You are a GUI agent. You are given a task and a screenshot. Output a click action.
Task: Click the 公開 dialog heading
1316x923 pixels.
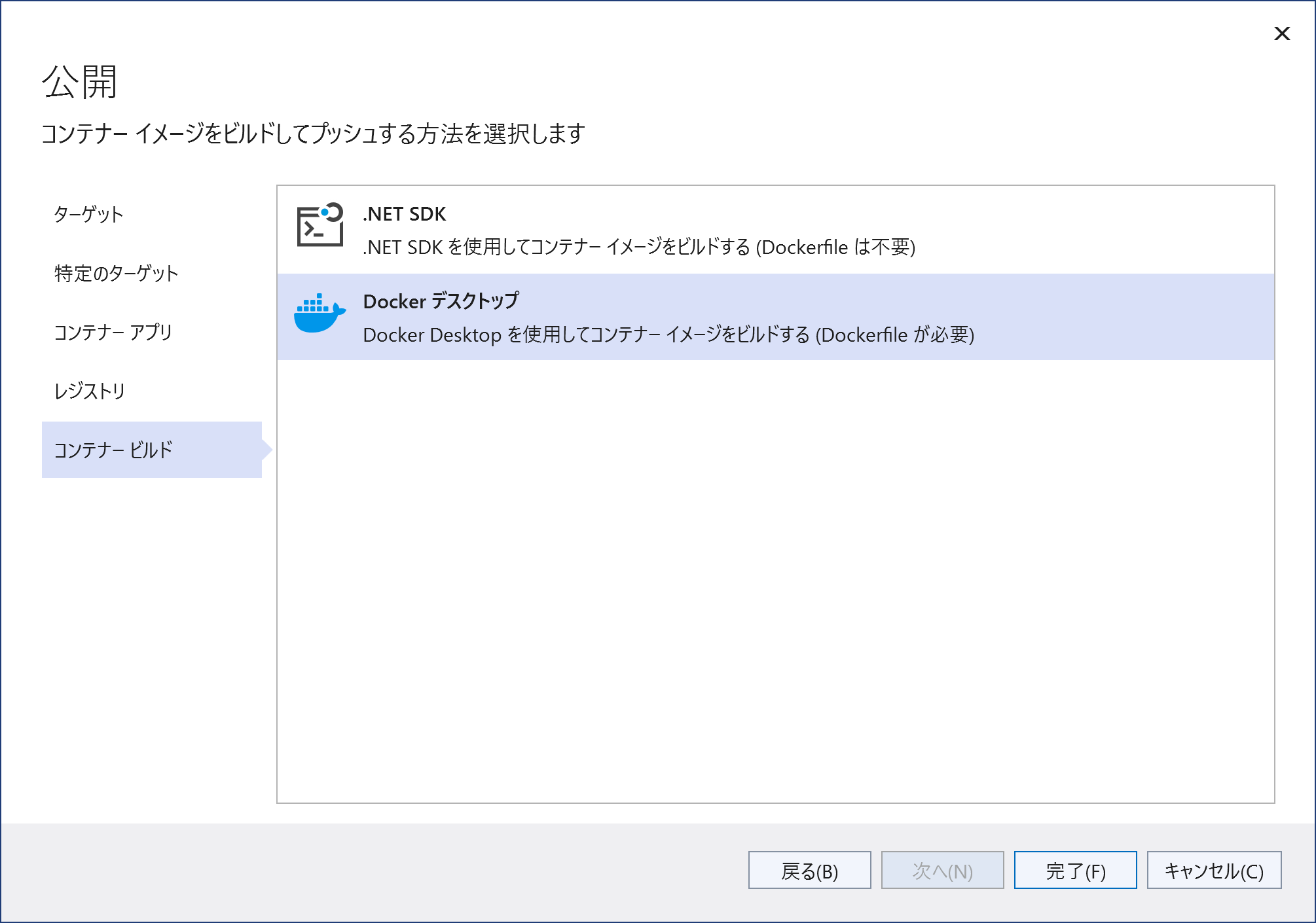click(x=80, y=82)
